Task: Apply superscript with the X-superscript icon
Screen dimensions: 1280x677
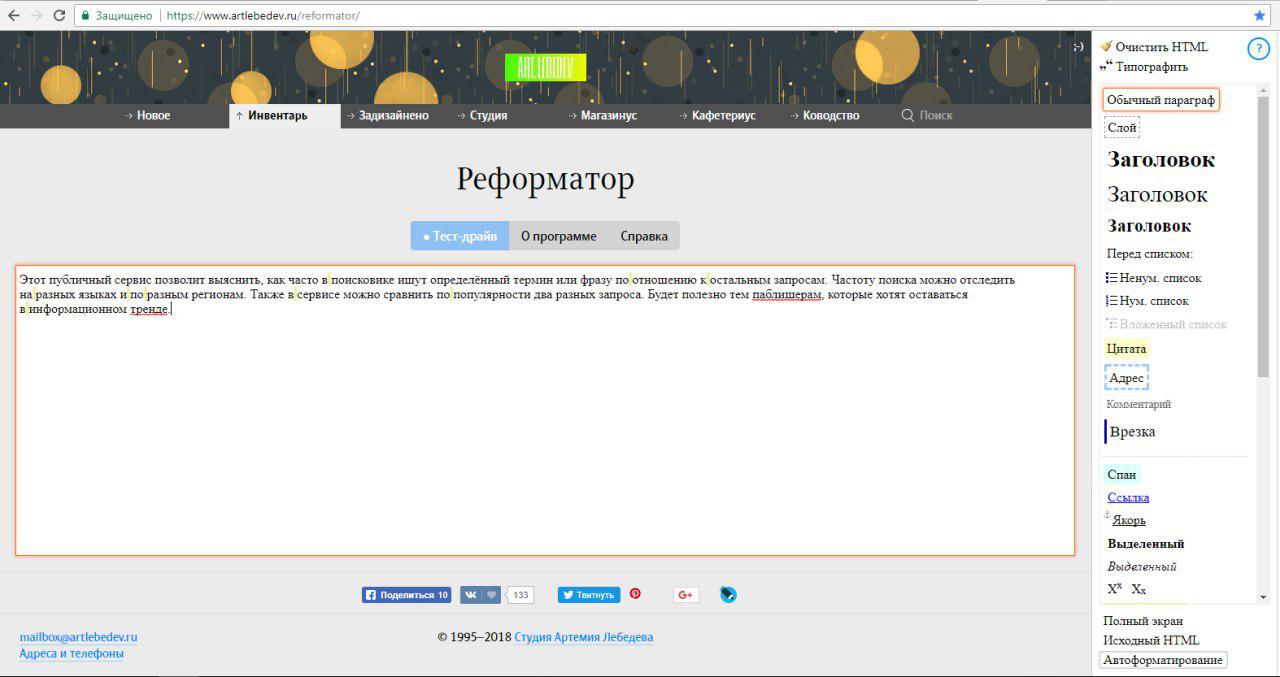Action: [x=1115, y=589]
